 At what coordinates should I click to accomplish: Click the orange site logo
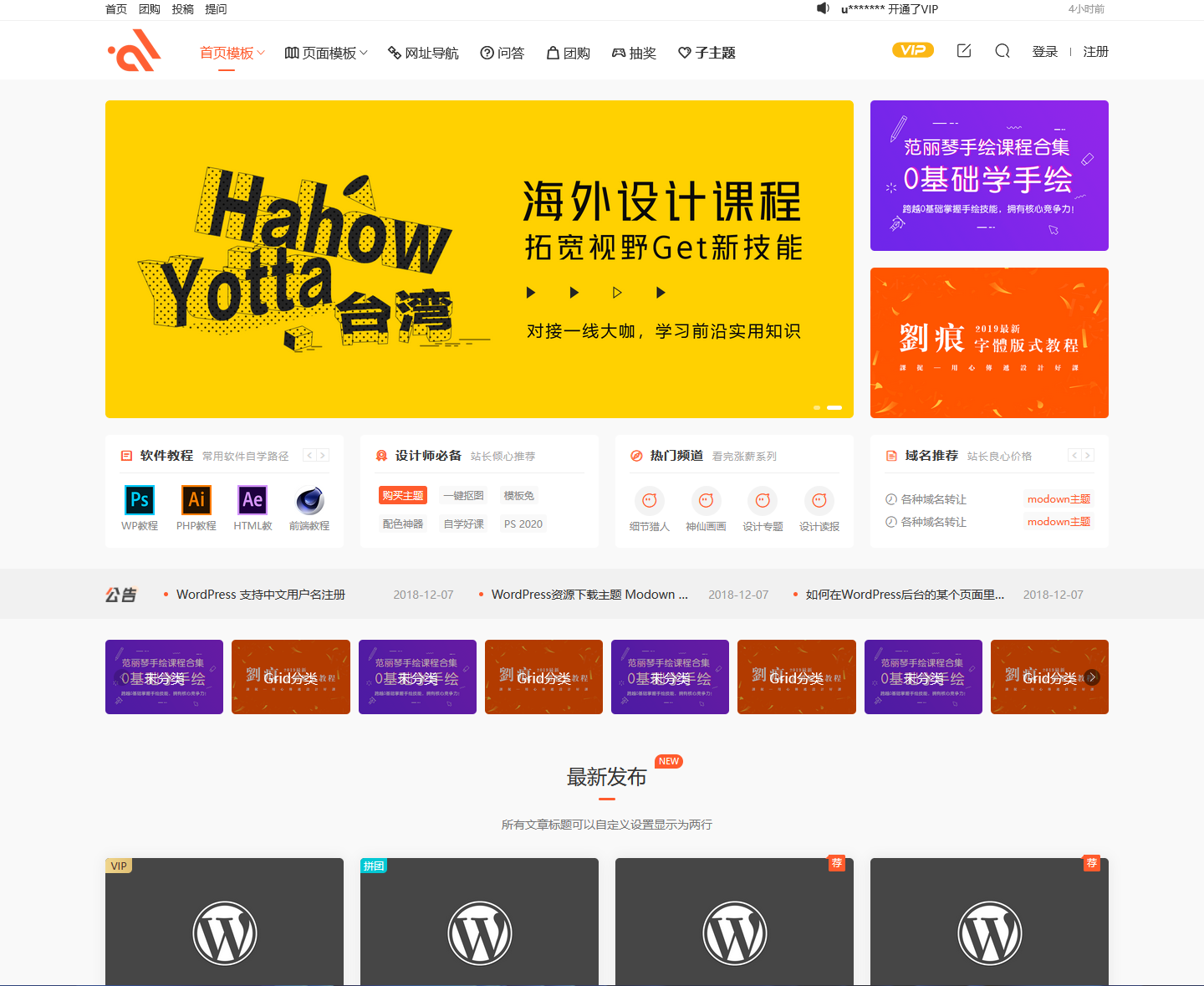[x=135, y=51]
